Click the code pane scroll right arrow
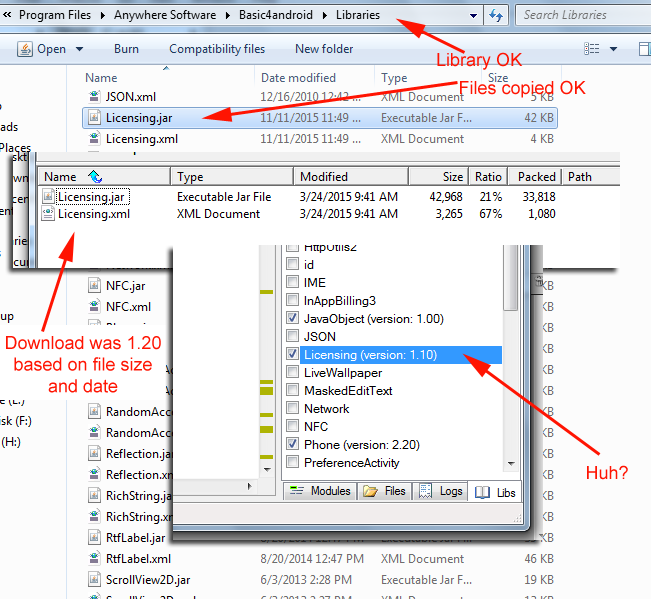The height and width of the screenshot is (599, 651). coord(250,486)
